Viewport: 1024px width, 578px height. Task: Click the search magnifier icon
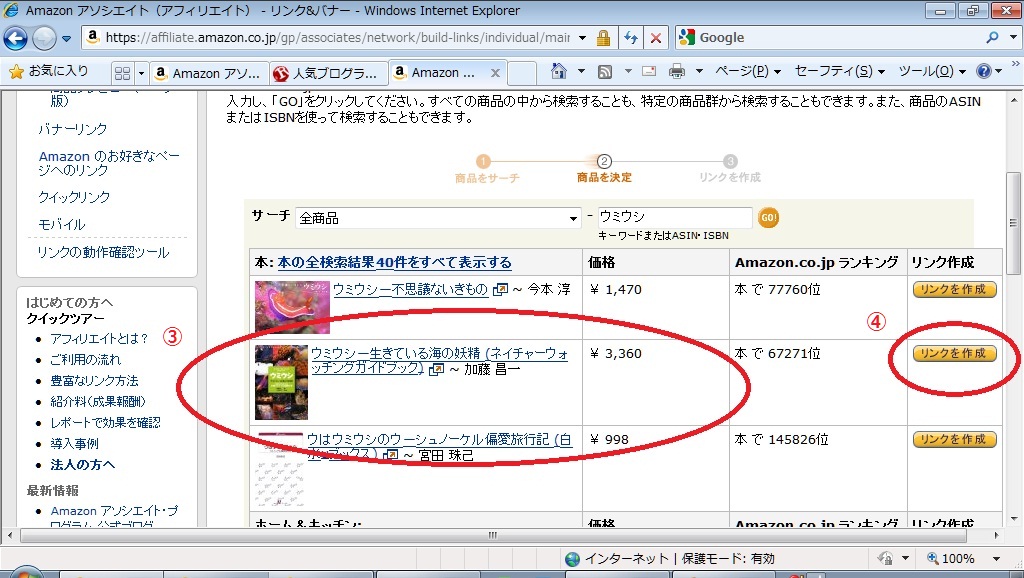(993, 37)
